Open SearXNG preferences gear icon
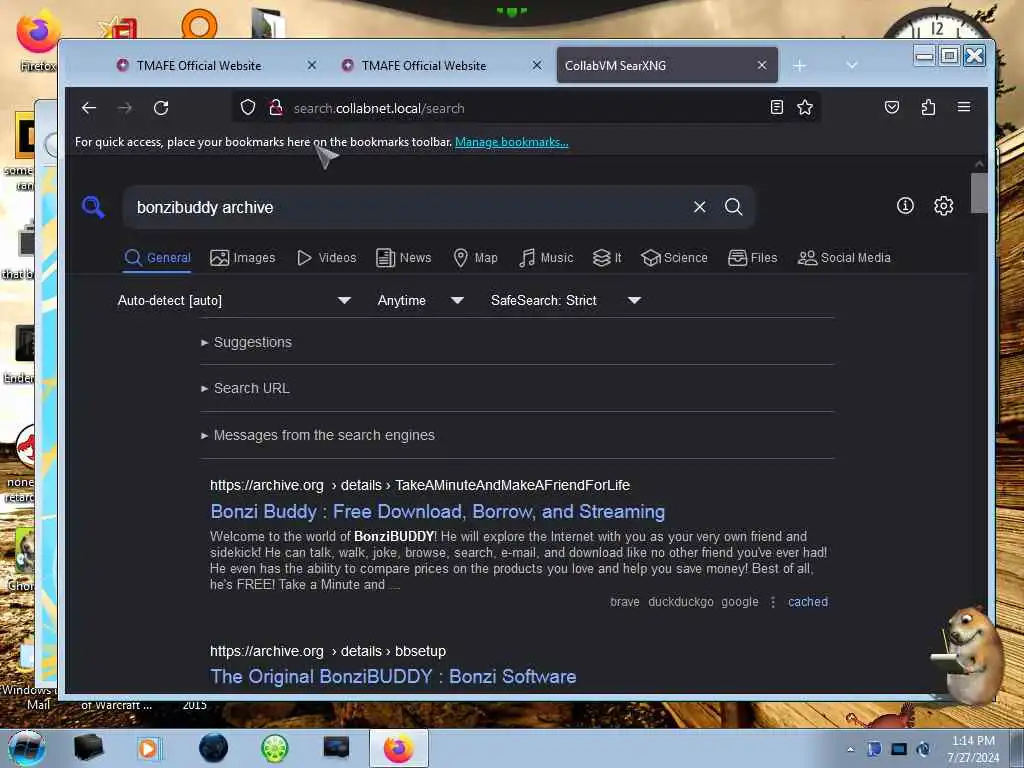Image resolution: width=1024 pixels, height=768 pixels. 943,206
